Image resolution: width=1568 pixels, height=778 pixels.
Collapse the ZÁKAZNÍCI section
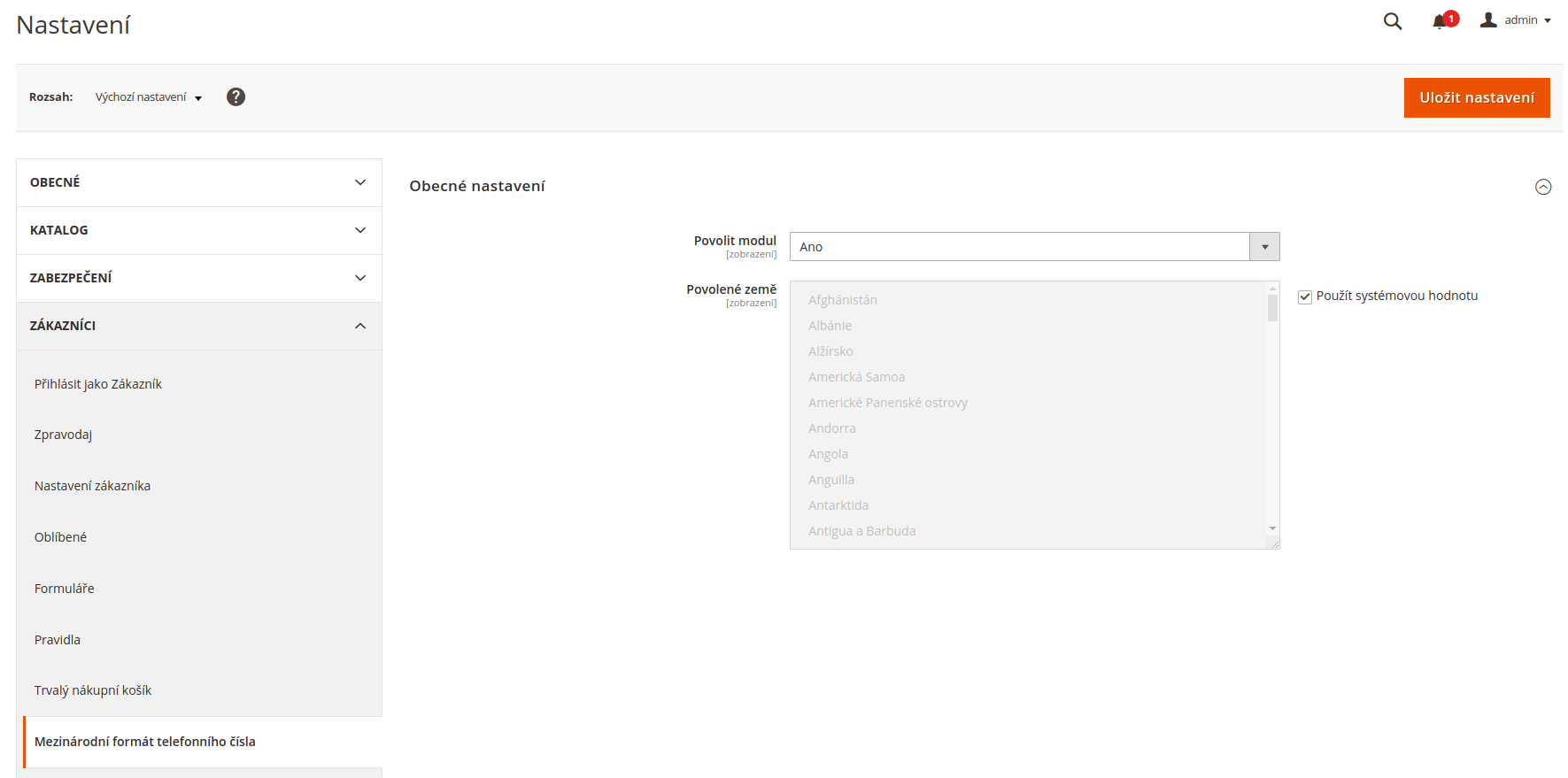(x=199, y=326)
